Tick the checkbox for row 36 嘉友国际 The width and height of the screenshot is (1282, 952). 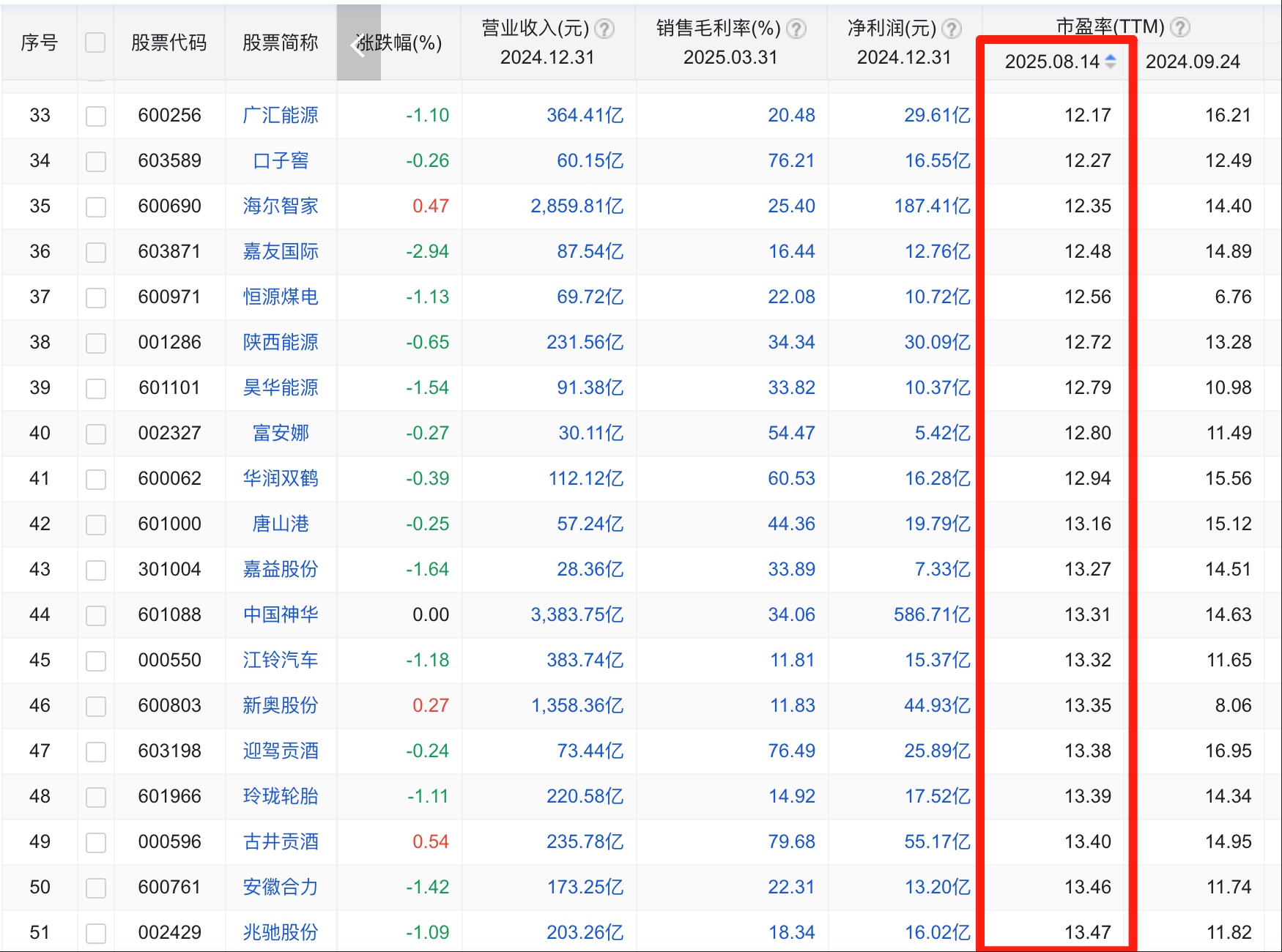pos(96,253)
